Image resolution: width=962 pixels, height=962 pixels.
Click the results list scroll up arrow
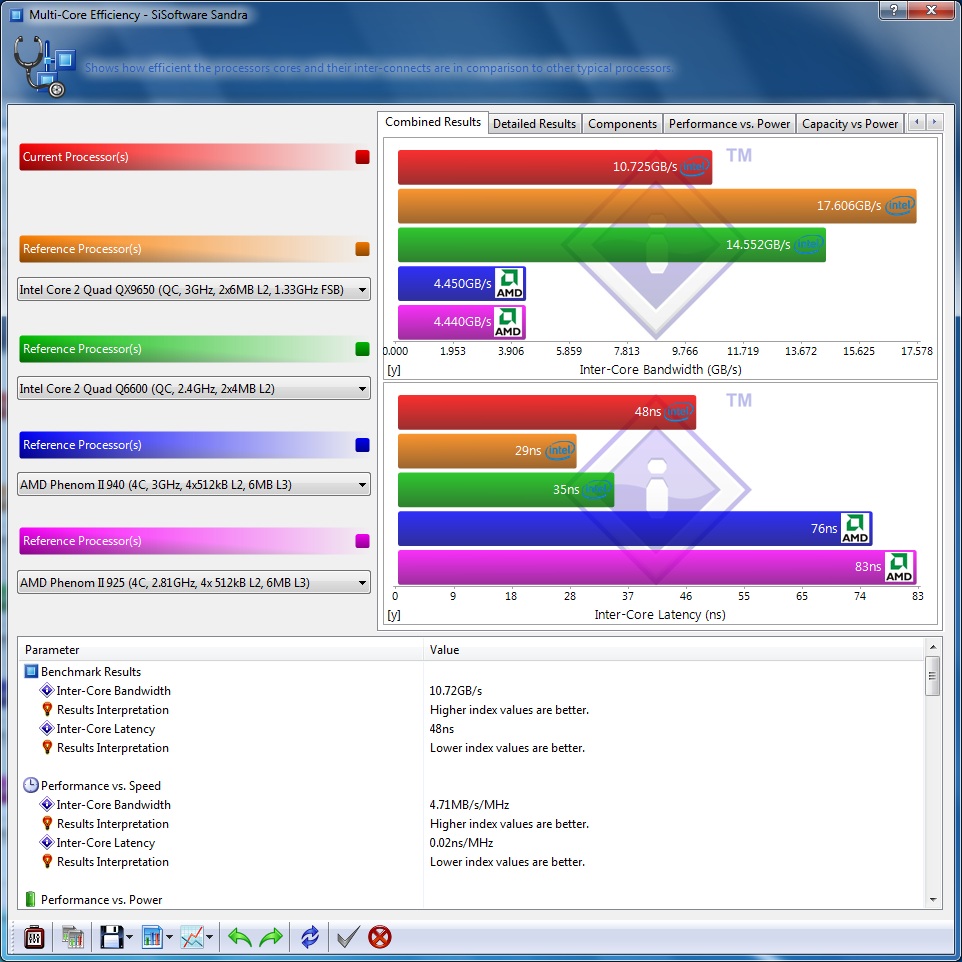coord(933,647)
